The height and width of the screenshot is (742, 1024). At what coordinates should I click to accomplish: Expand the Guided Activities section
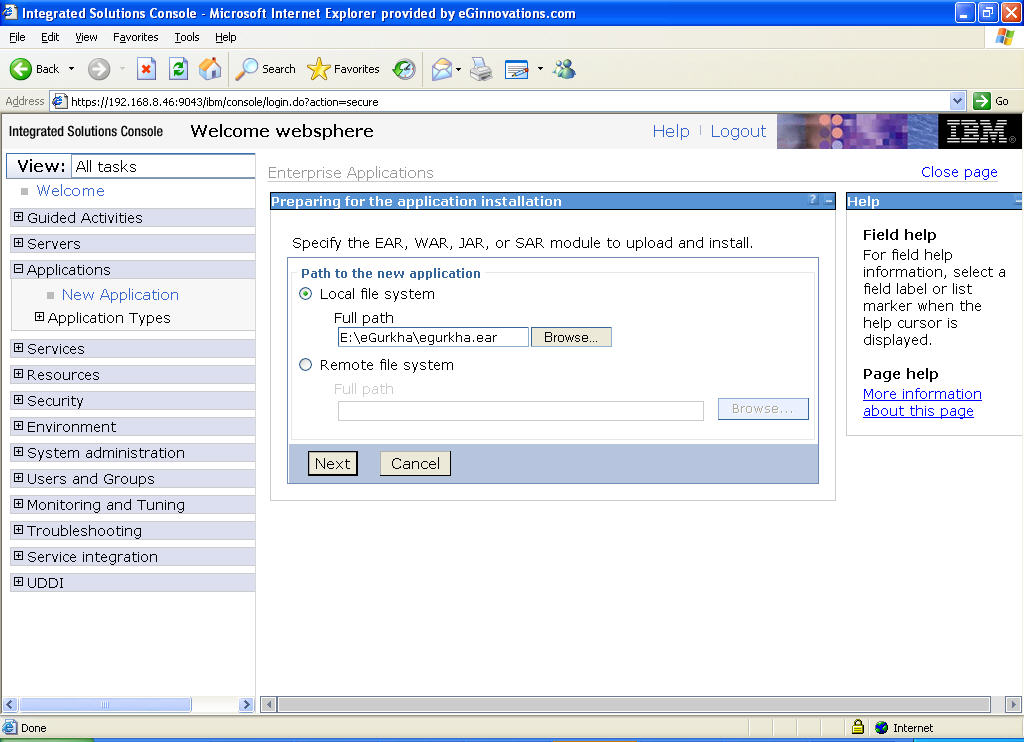coord(18,217)
